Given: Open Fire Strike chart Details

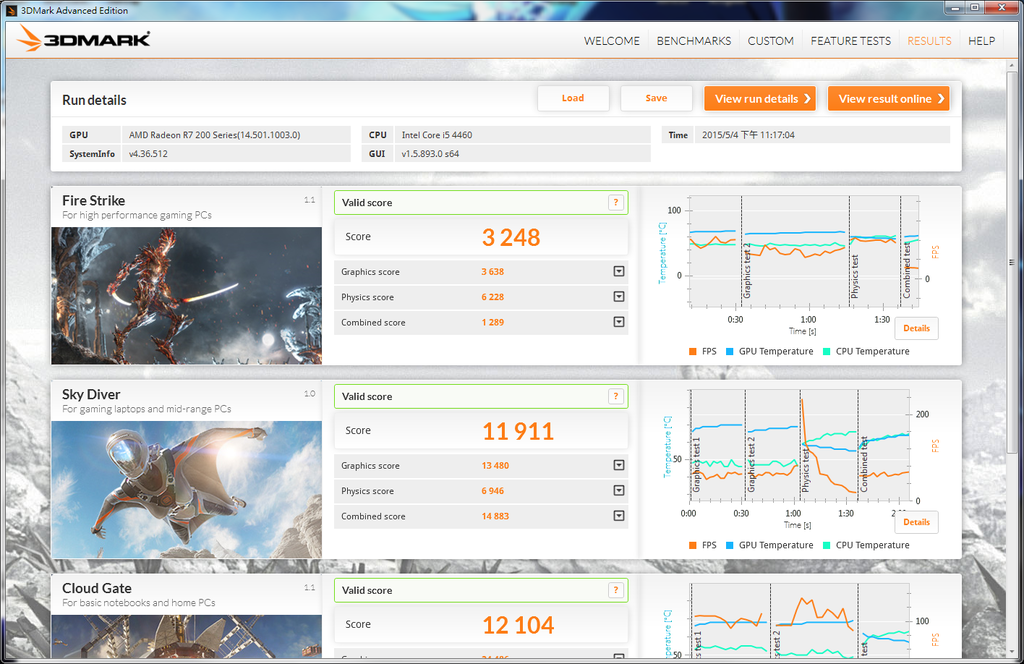Looking at the screenshot, I should 916,328.
